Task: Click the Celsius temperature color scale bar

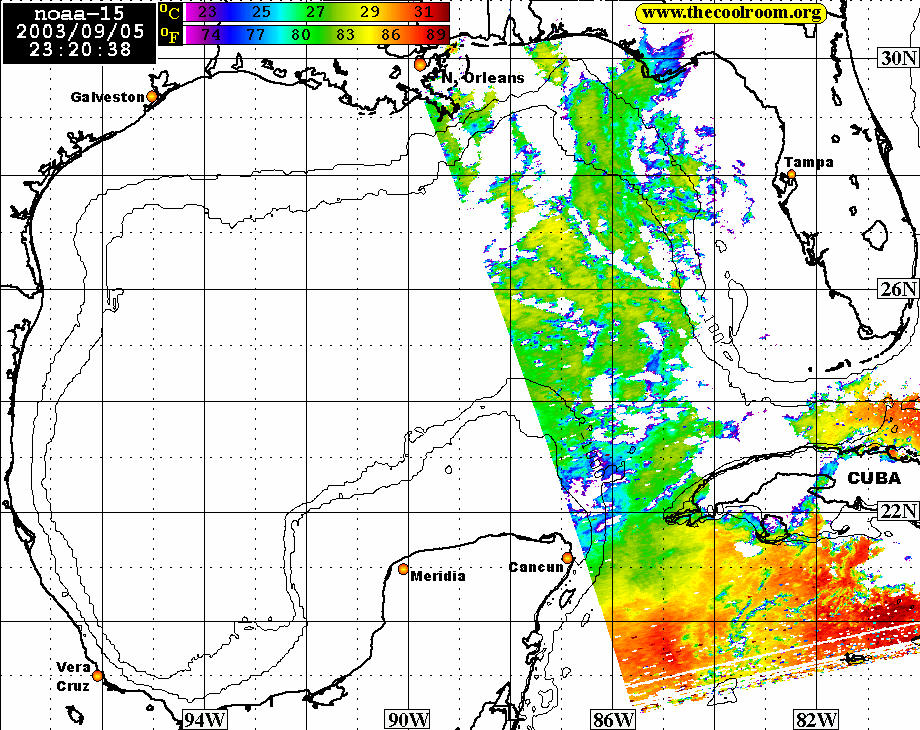Action: (317, 12)
